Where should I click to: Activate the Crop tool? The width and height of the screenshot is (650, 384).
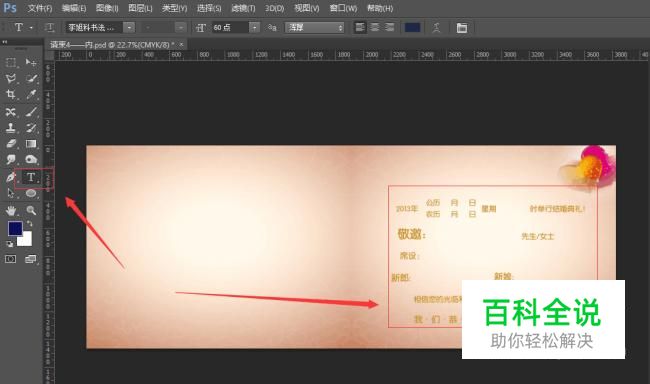pyautogui.click(x=11, y=95)
